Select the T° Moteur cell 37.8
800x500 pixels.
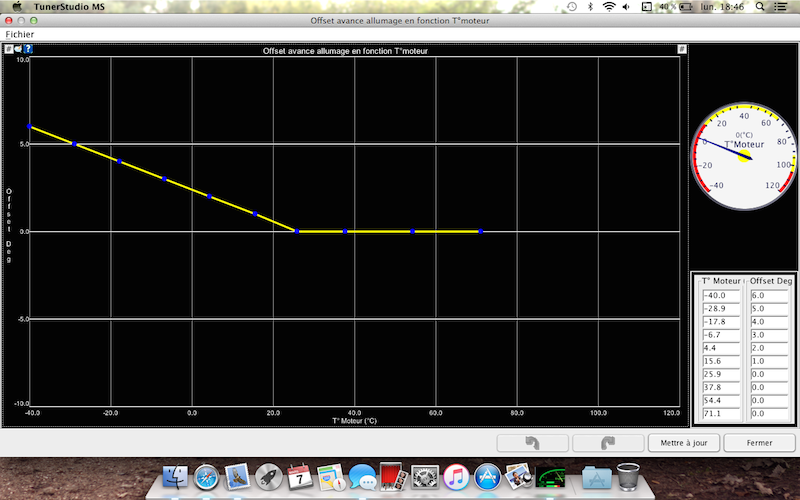coord(721,387)
